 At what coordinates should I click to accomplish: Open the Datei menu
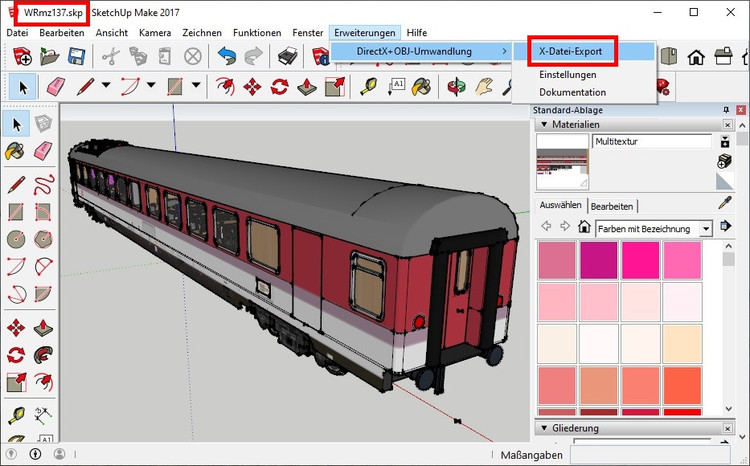click(17, 33)
